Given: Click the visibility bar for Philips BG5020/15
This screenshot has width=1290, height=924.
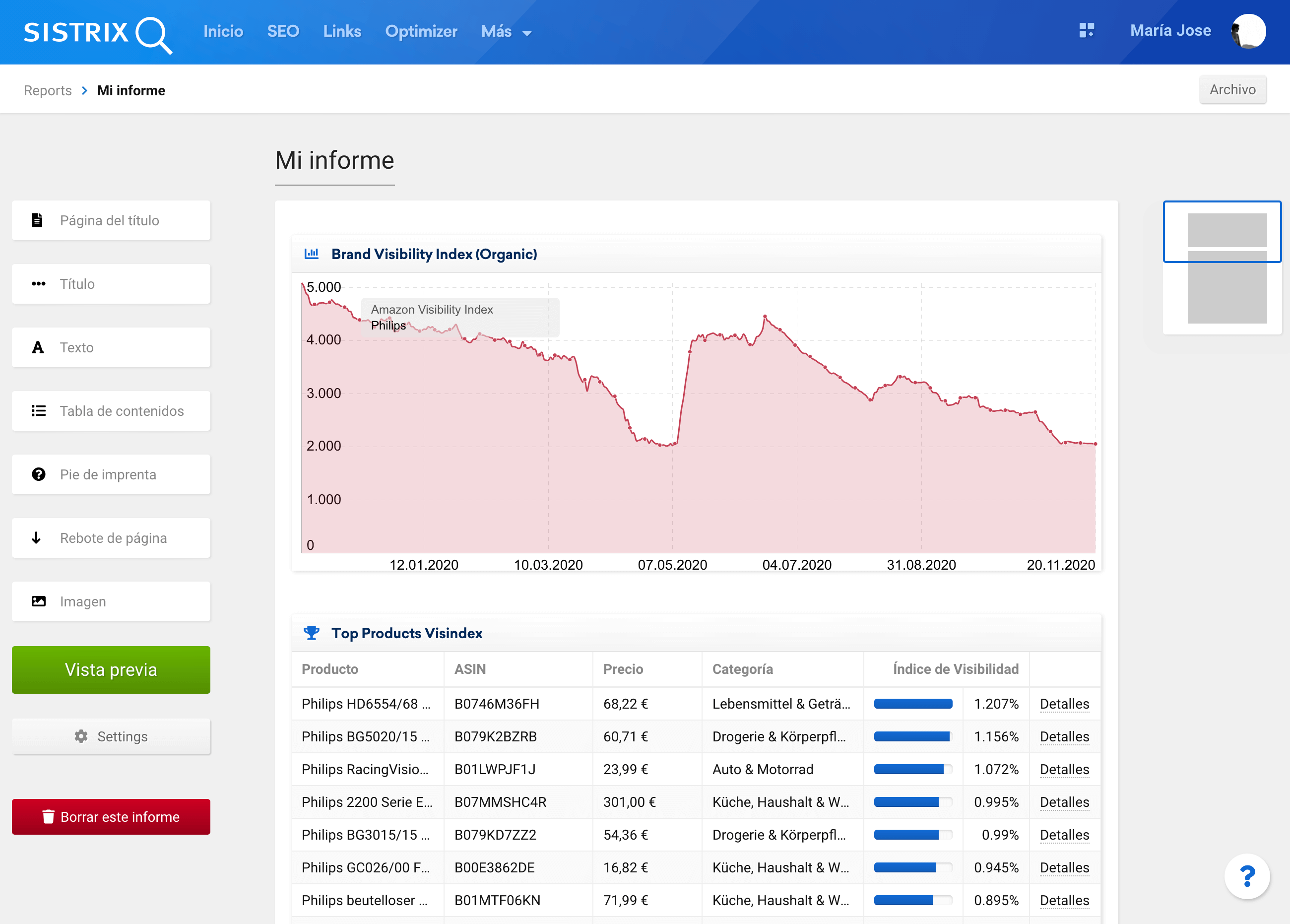Looking at the screenshot, I should pos(912,736).
